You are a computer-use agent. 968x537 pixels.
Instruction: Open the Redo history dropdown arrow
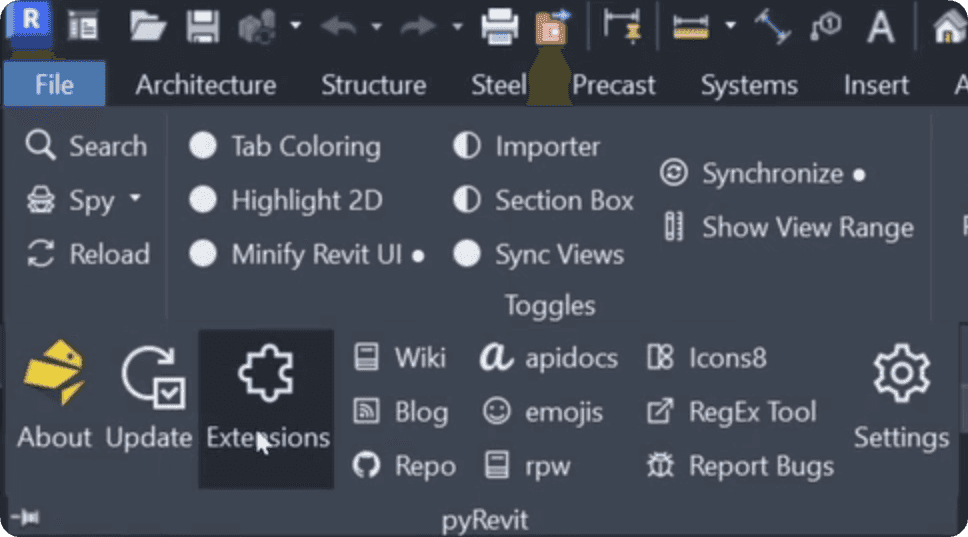click(x=457, y=27)
